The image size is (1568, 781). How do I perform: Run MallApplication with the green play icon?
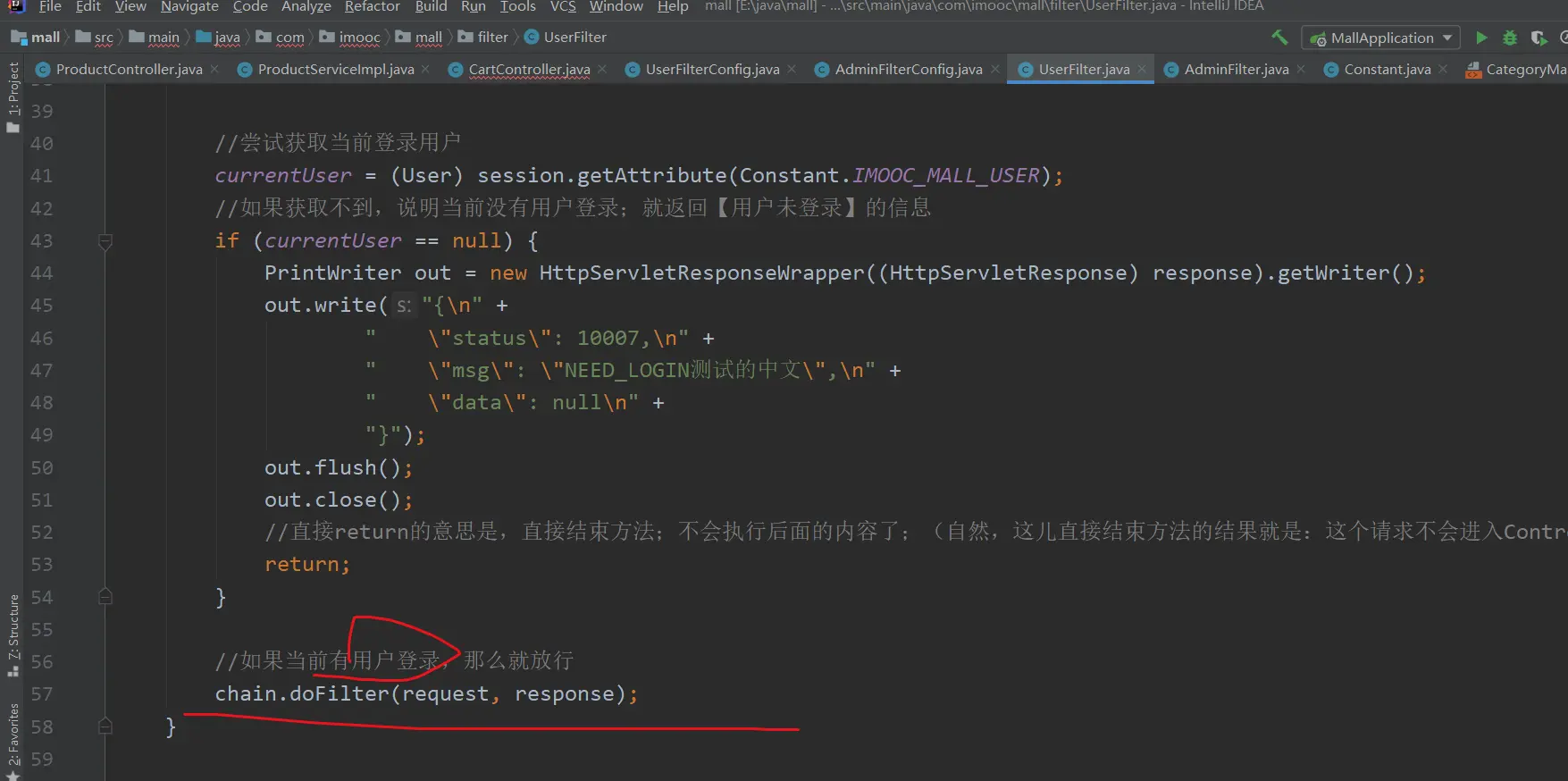[1481, 38]
